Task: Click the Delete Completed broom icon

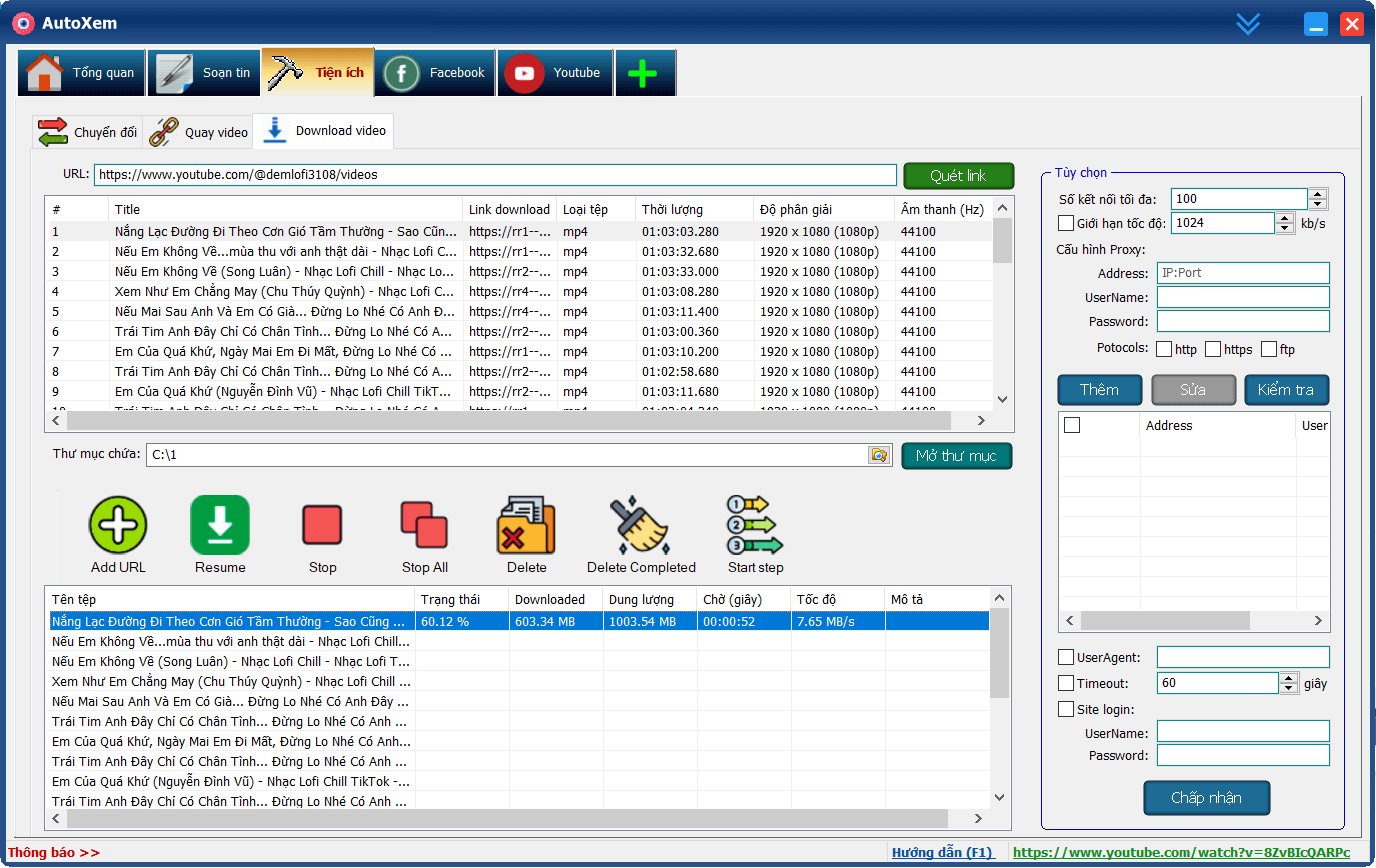Action: pyautogui.click(x=640, y=525)
